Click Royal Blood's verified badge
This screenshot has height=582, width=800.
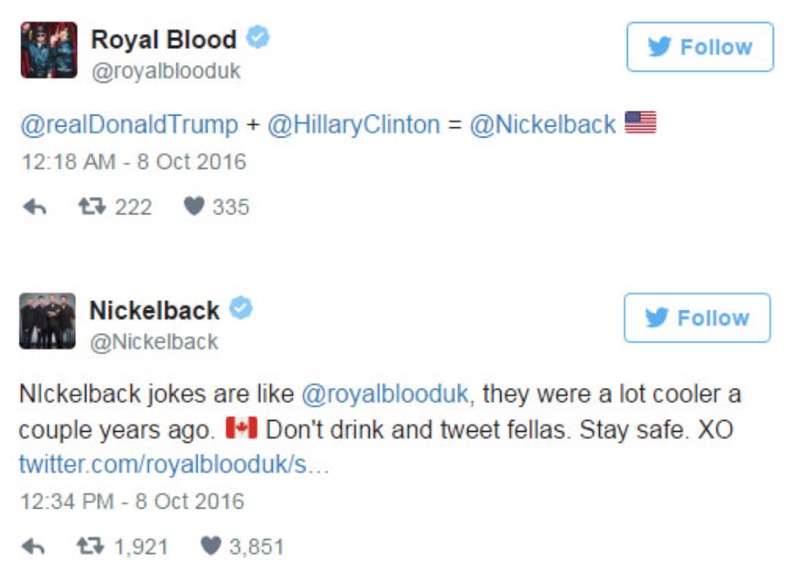pos(258,39)
